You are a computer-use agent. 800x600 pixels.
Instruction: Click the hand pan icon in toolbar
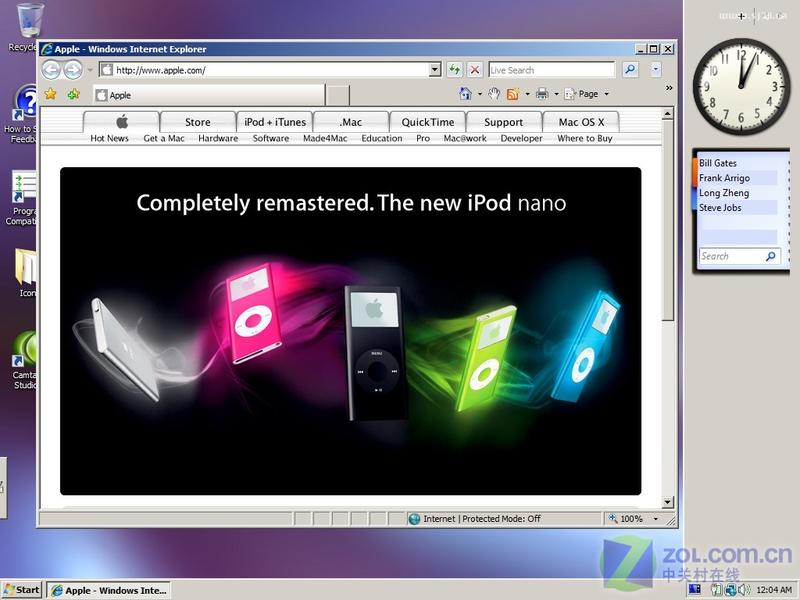493,94
